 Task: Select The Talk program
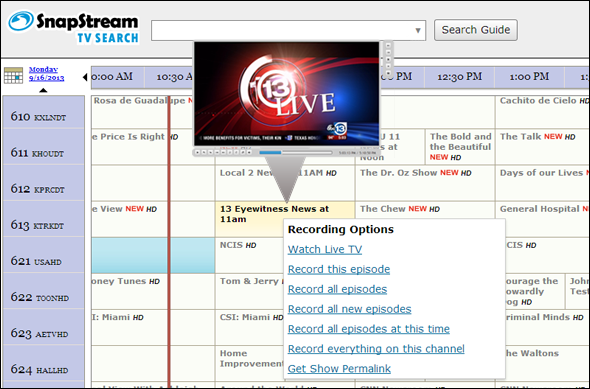tap(542, 147)
